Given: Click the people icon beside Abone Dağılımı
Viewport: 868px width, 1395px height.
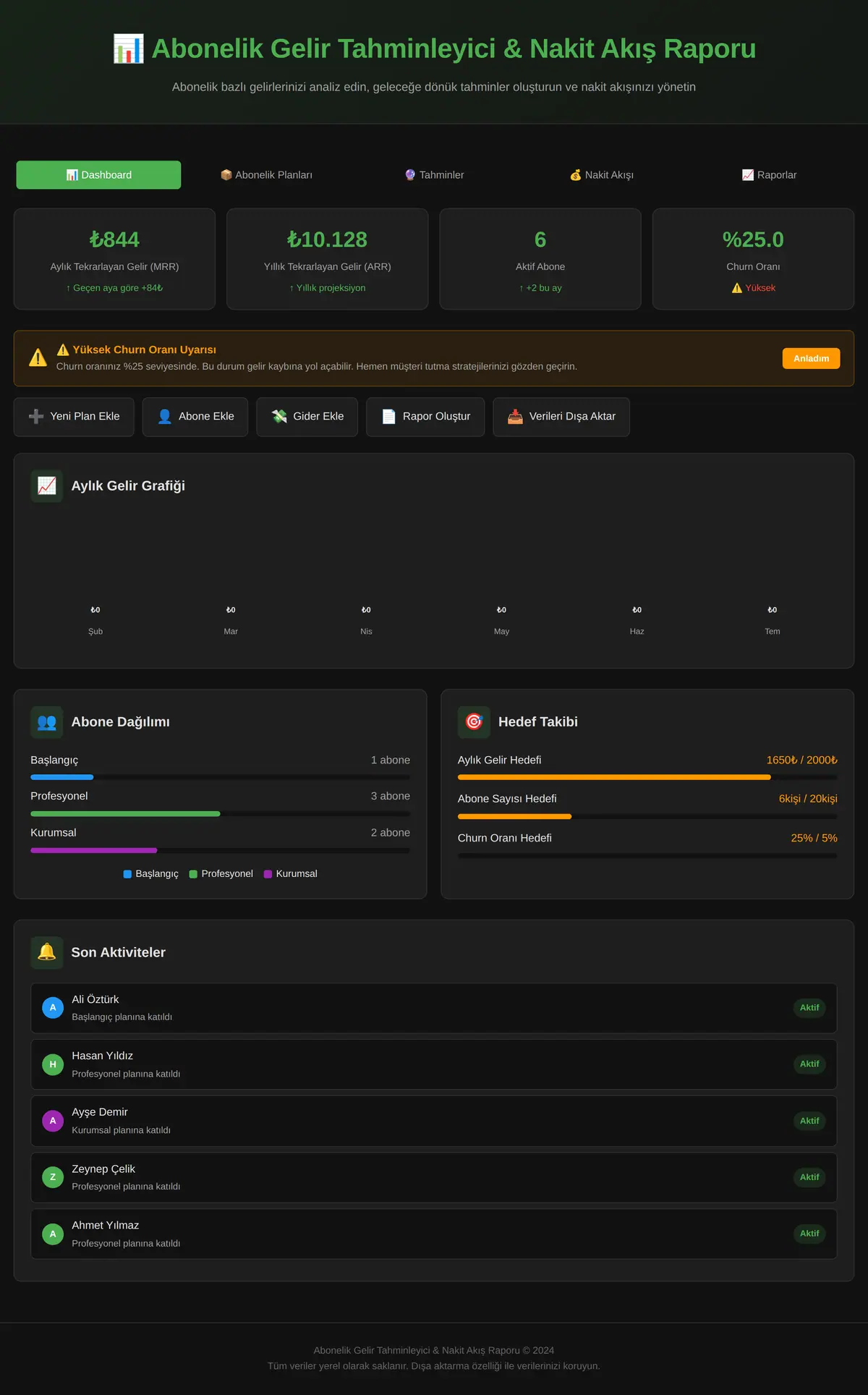Looking at the screenshot, I should tap(46, 722).
